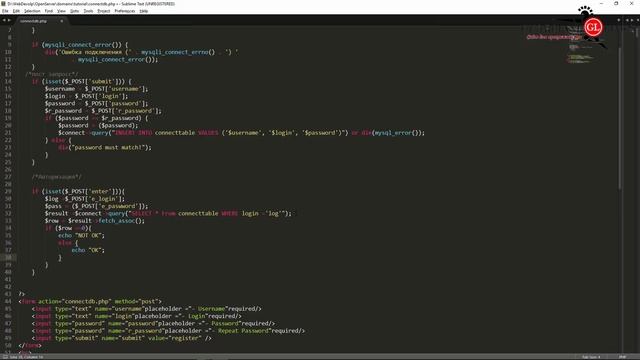Click line number 32 in the gutter
The height and width of the screenshot is (360, 640).
9,213
